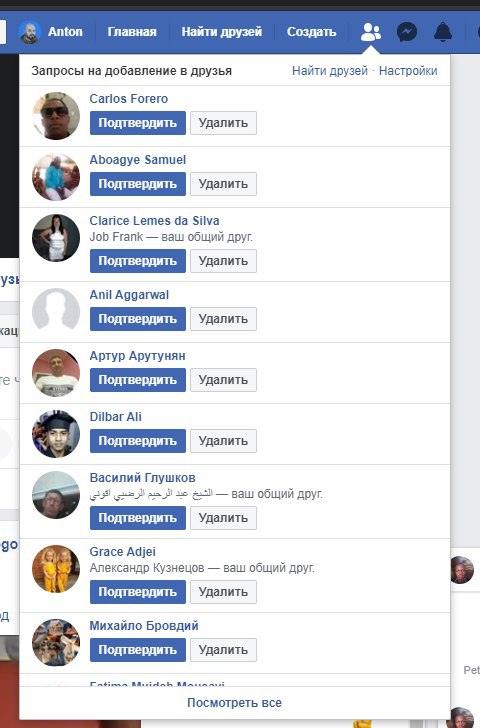Image resolution: width=480 pixels, height=728 pixels.
Task: Open Anil Aggarwal's default avatar
Action: pyautogui.click(x=56, y=312)
